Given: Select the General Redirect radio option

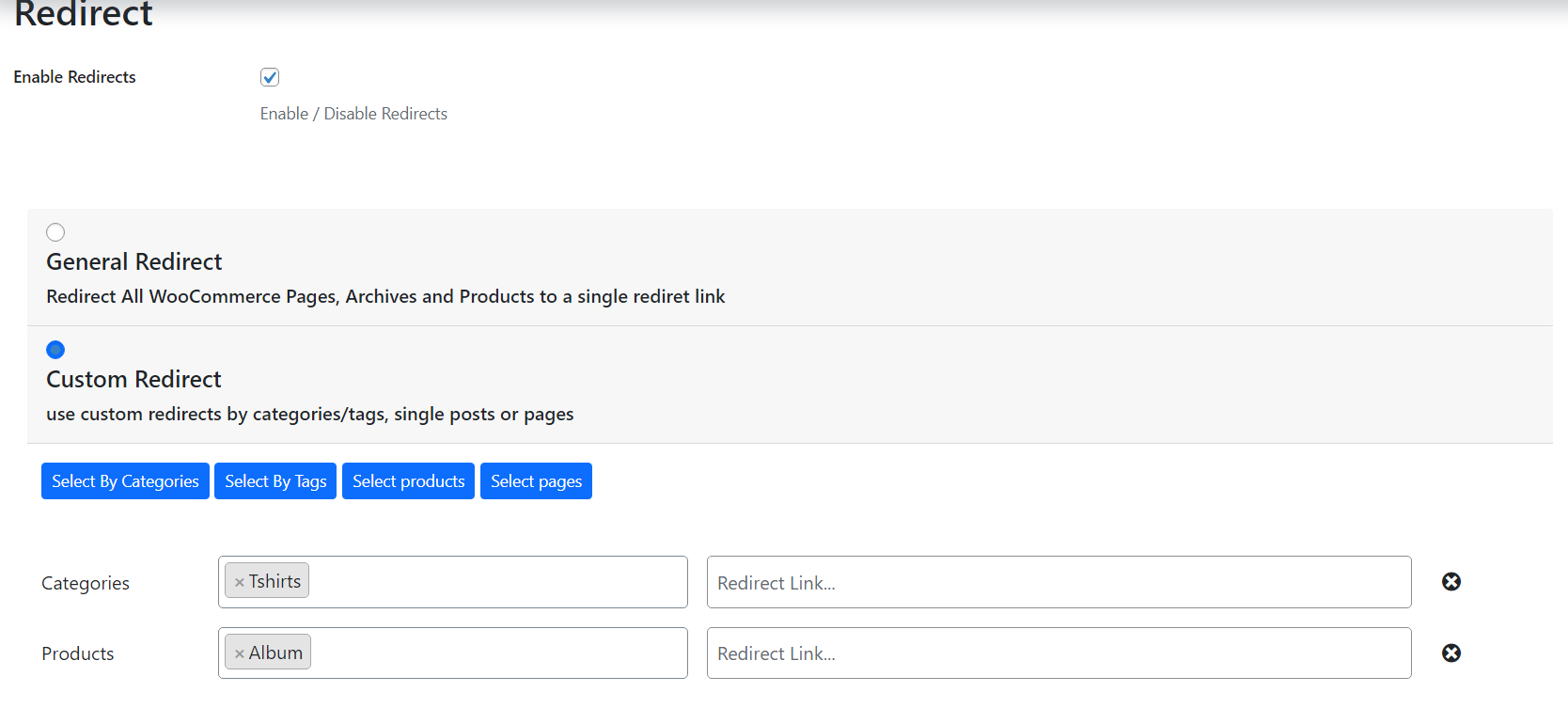Looking at the screenshot, I should pos(55,232).
